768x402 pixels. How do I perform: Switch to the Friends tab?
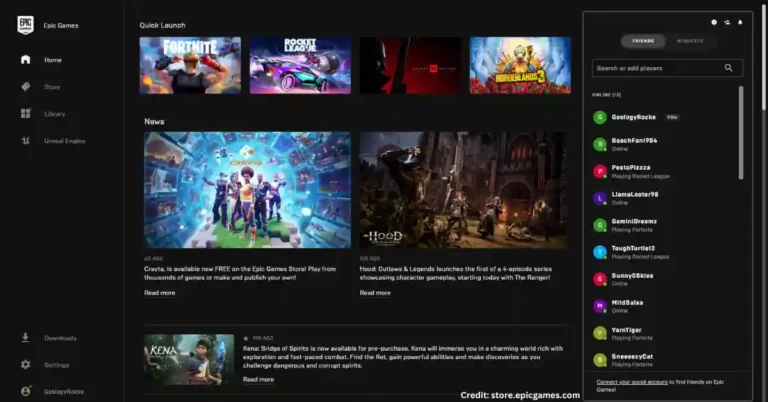[643, 41]
